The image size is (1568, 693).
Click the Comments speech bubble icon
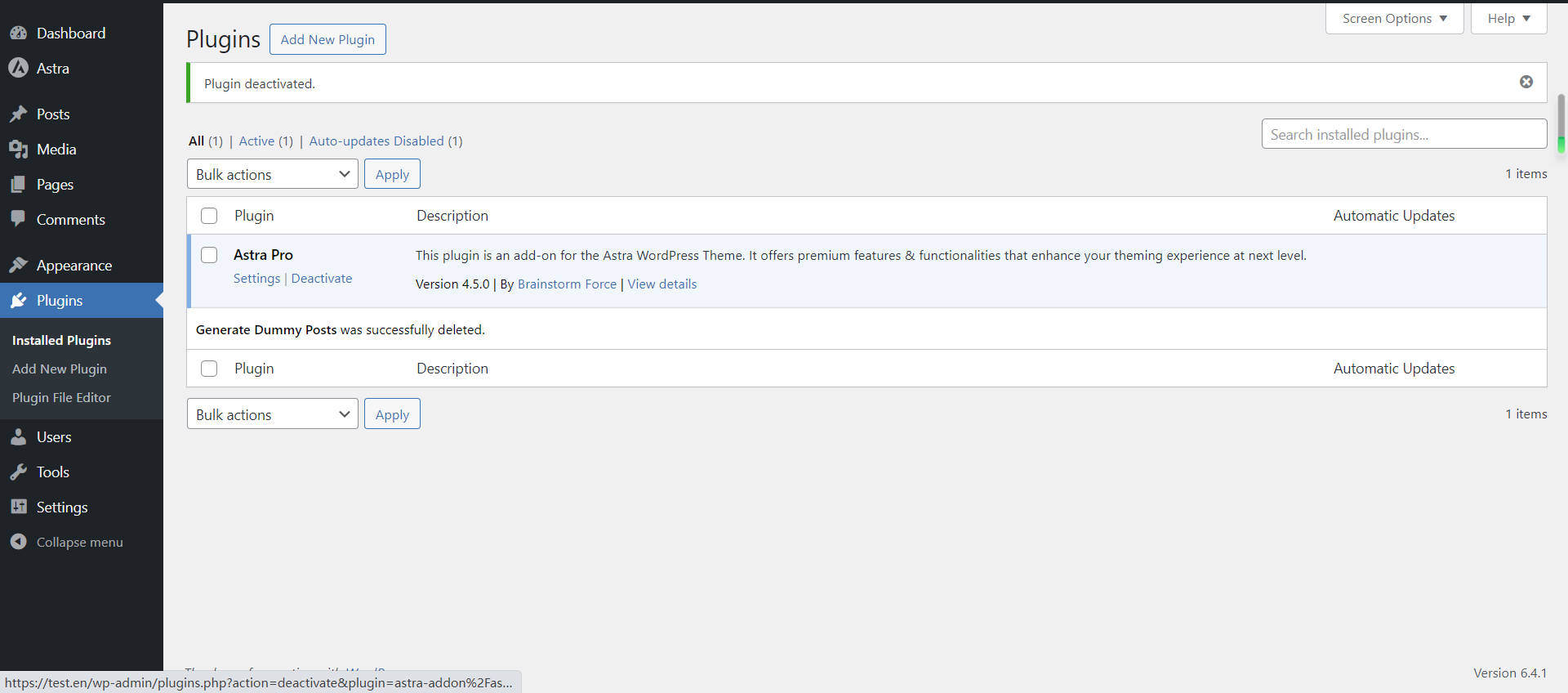click(x=18, y=219)
